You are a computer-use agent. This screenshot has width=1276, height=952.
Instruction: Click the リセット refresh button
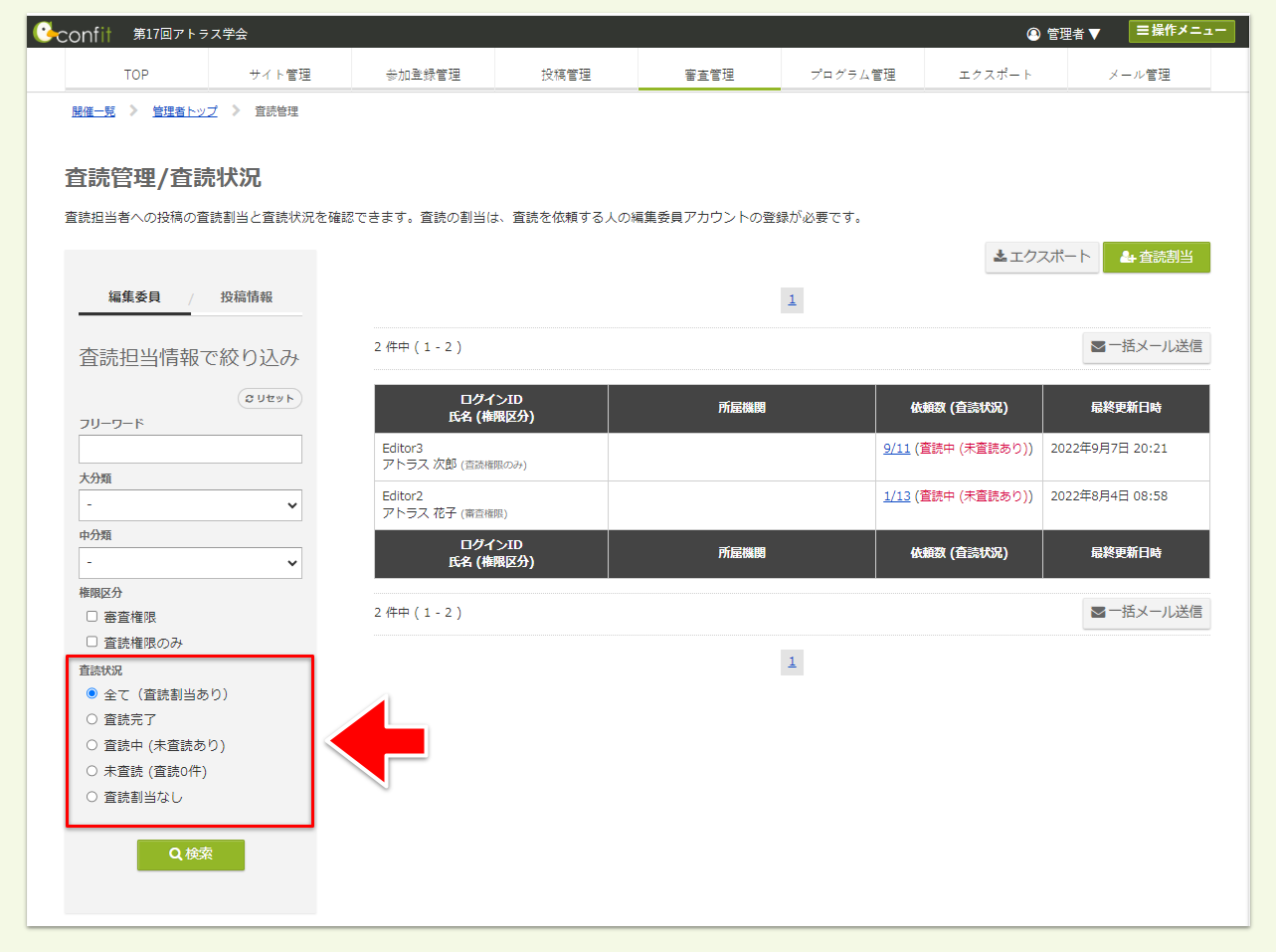point(270,398)
